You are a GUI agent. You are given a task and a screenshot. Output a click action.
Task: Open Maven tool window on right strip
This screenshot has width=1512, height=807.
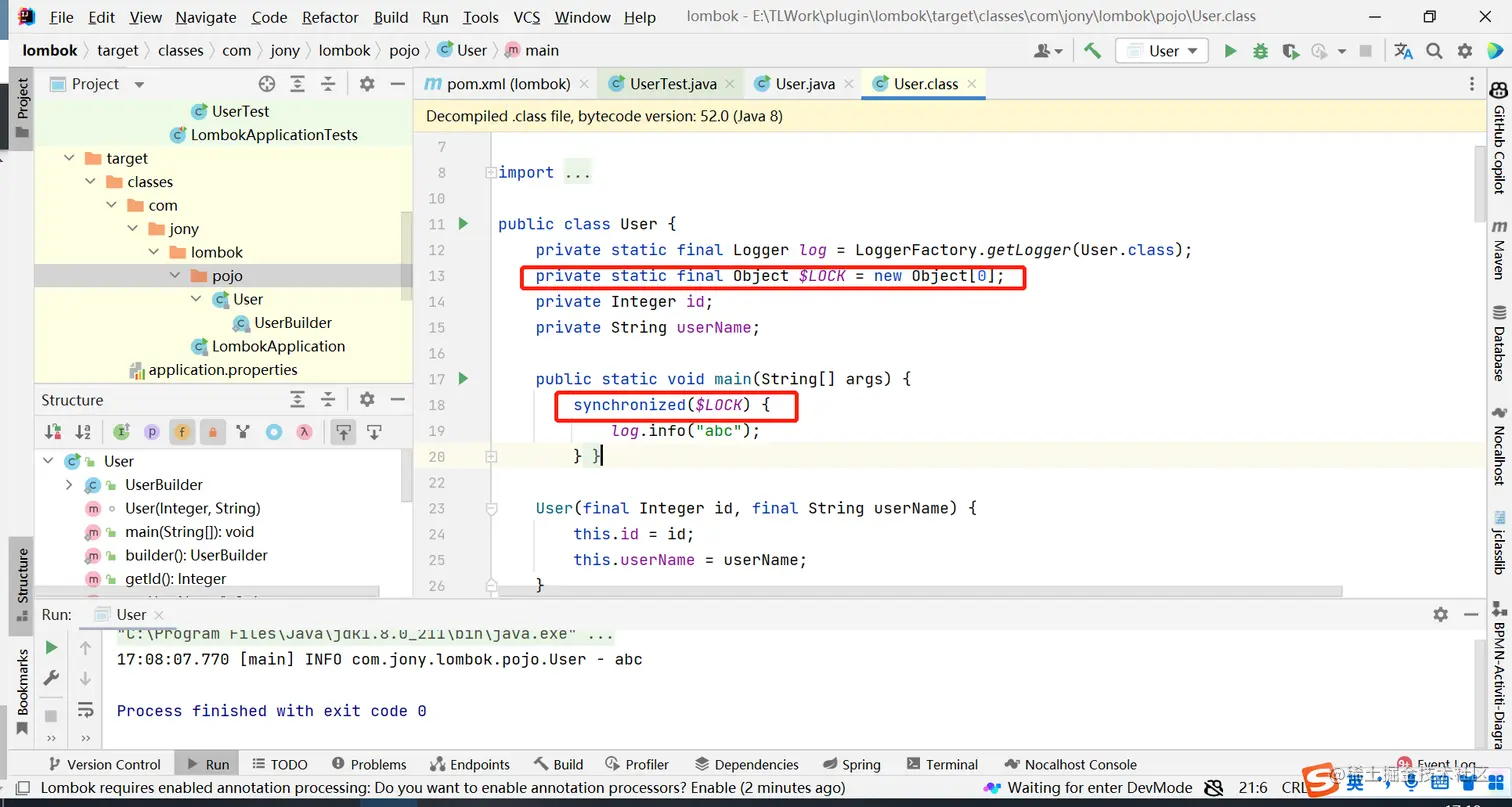tap(1499, 250)
